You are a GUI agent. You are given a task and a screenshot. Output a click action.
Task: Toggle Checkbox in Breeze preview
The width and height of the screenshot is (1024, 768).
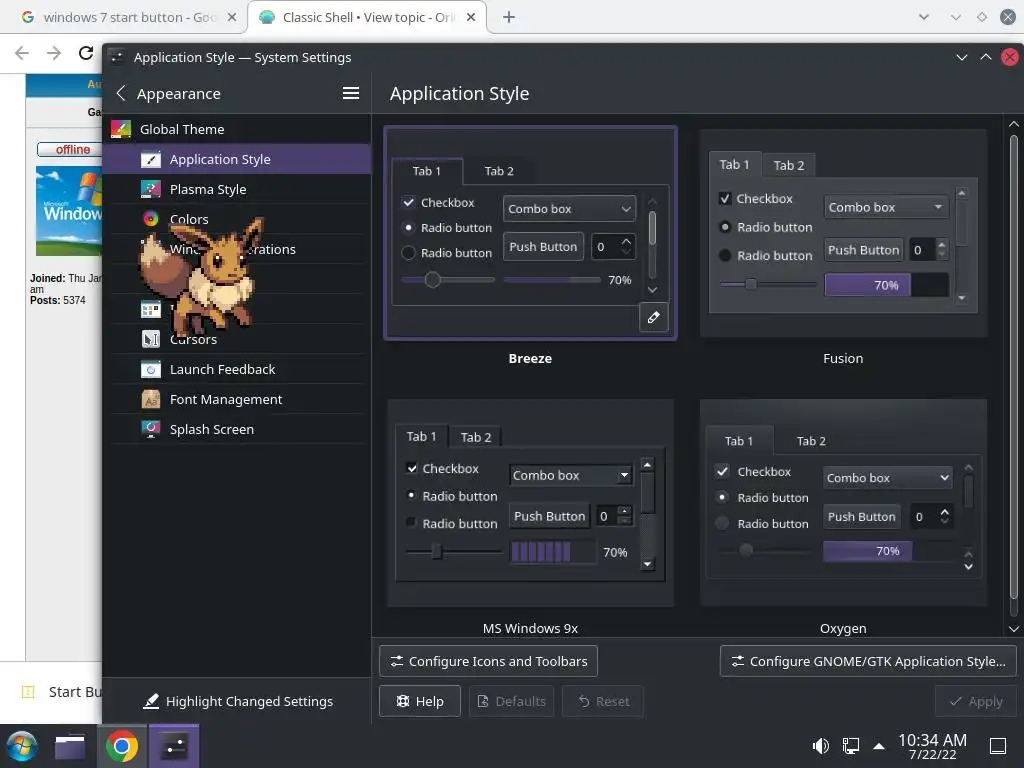pyautogui.click(x=409, y=202)
